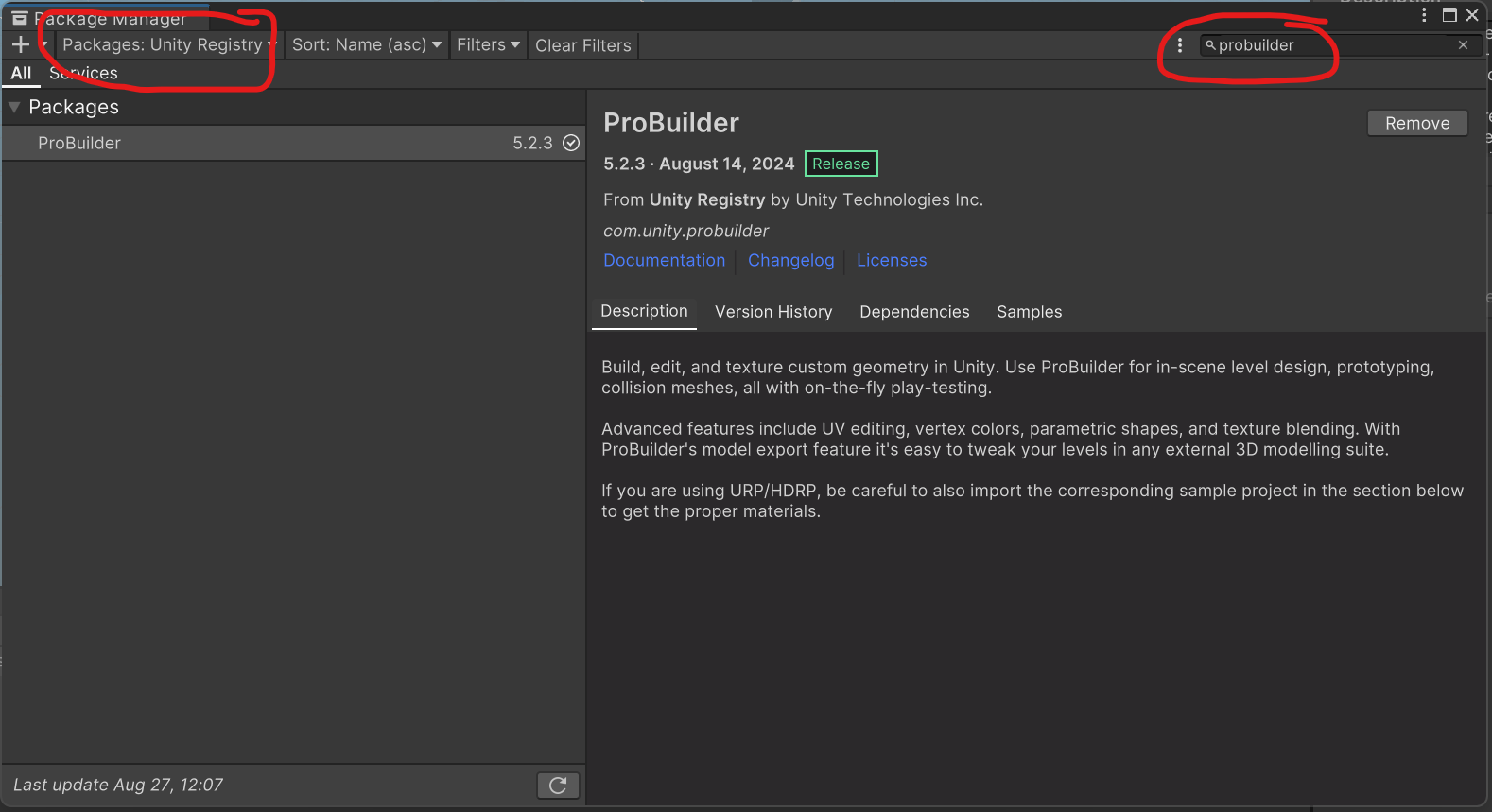Open the Package Manager window options menu

coord(1424,15)
